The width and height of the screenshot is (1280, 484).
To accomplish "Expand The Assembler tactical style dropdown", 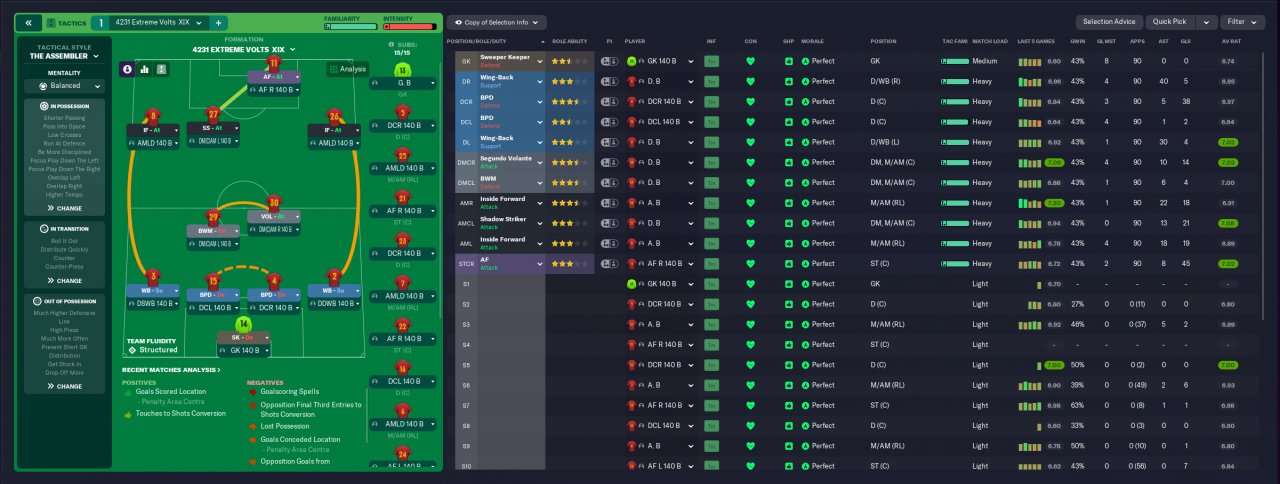I will (65, 56).
